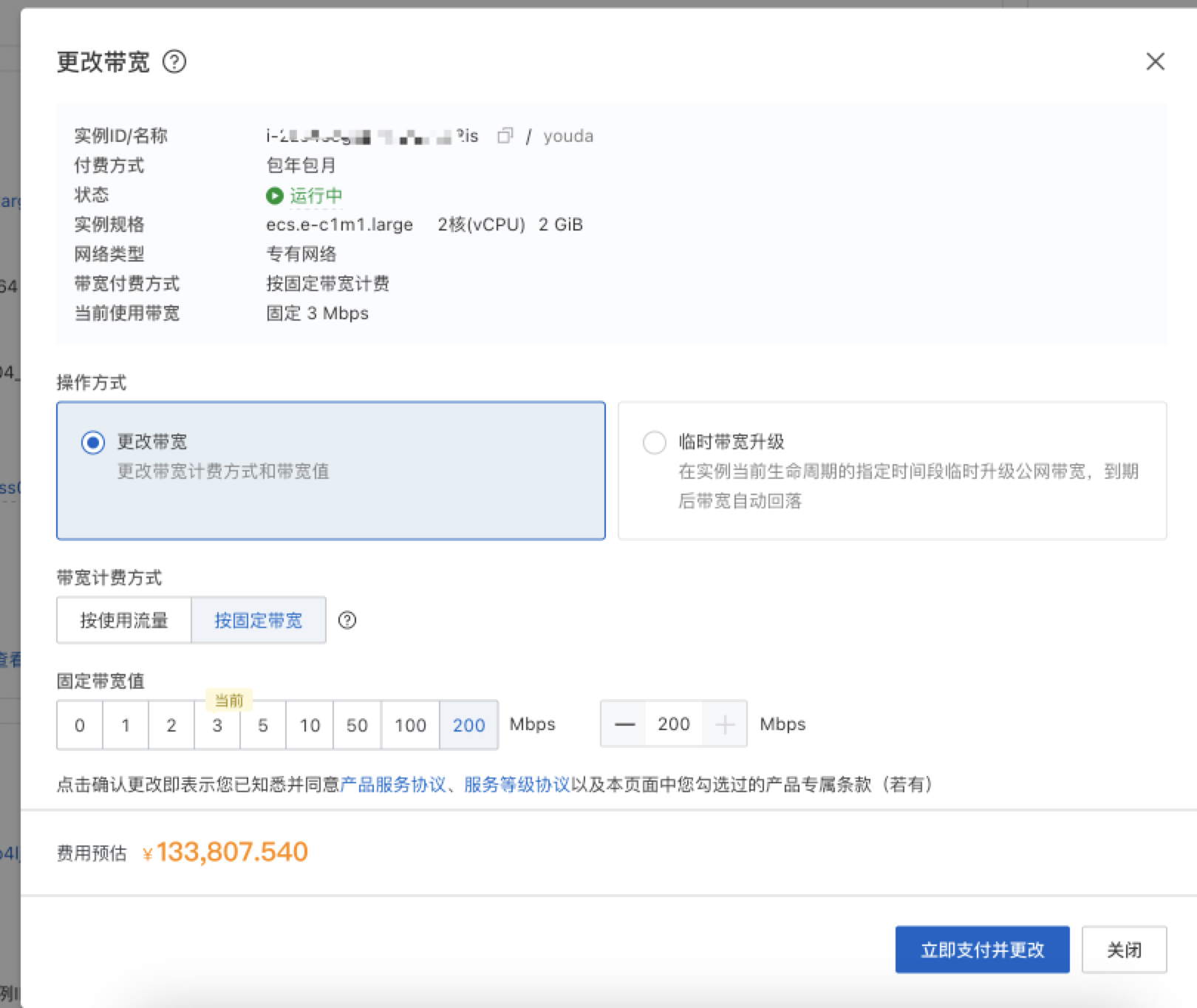The height and width of the screenshot is (1008, 1197).
Task: Pick the 10 Mbps bandwidth preset
Action: pyautogui.click(x=310, y=725)
